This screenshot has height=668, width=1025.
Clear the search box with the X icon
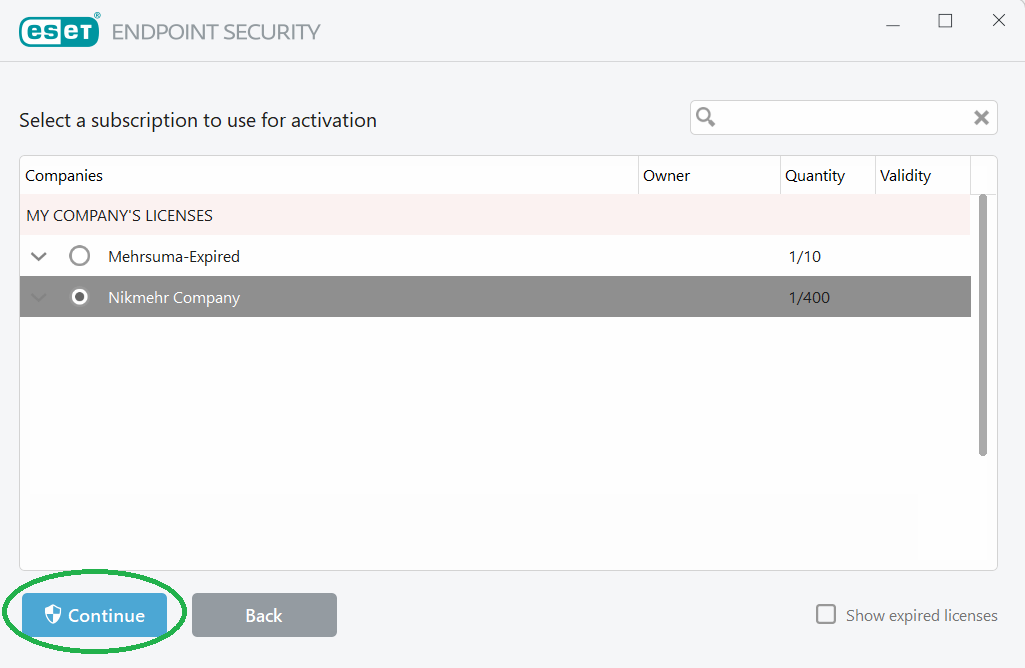point(981,118)
